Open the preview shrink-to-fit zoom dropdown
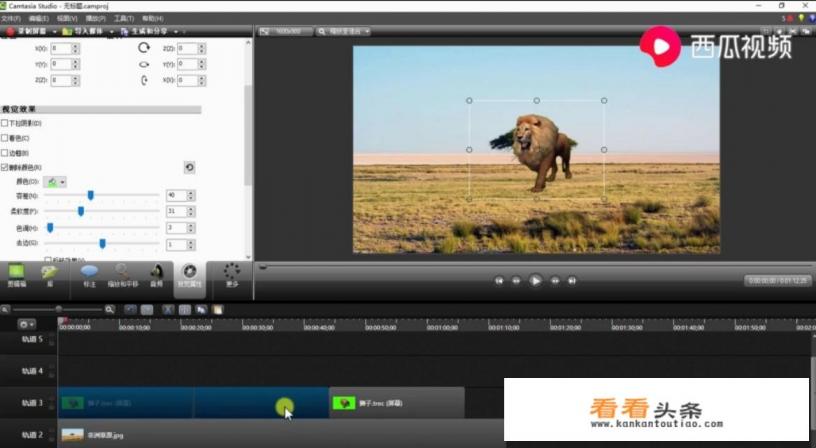This screenshot has width=816, height=448. [345, 32]
